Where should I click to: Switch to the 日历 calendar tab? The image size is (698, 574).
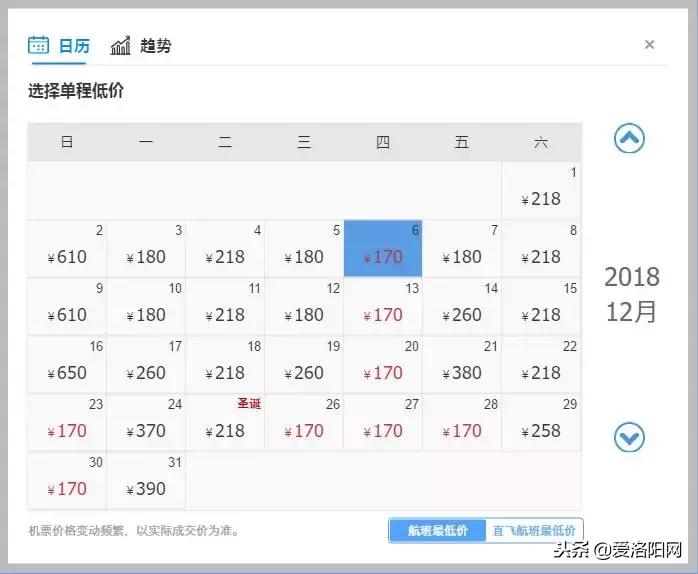click(59, 46)
